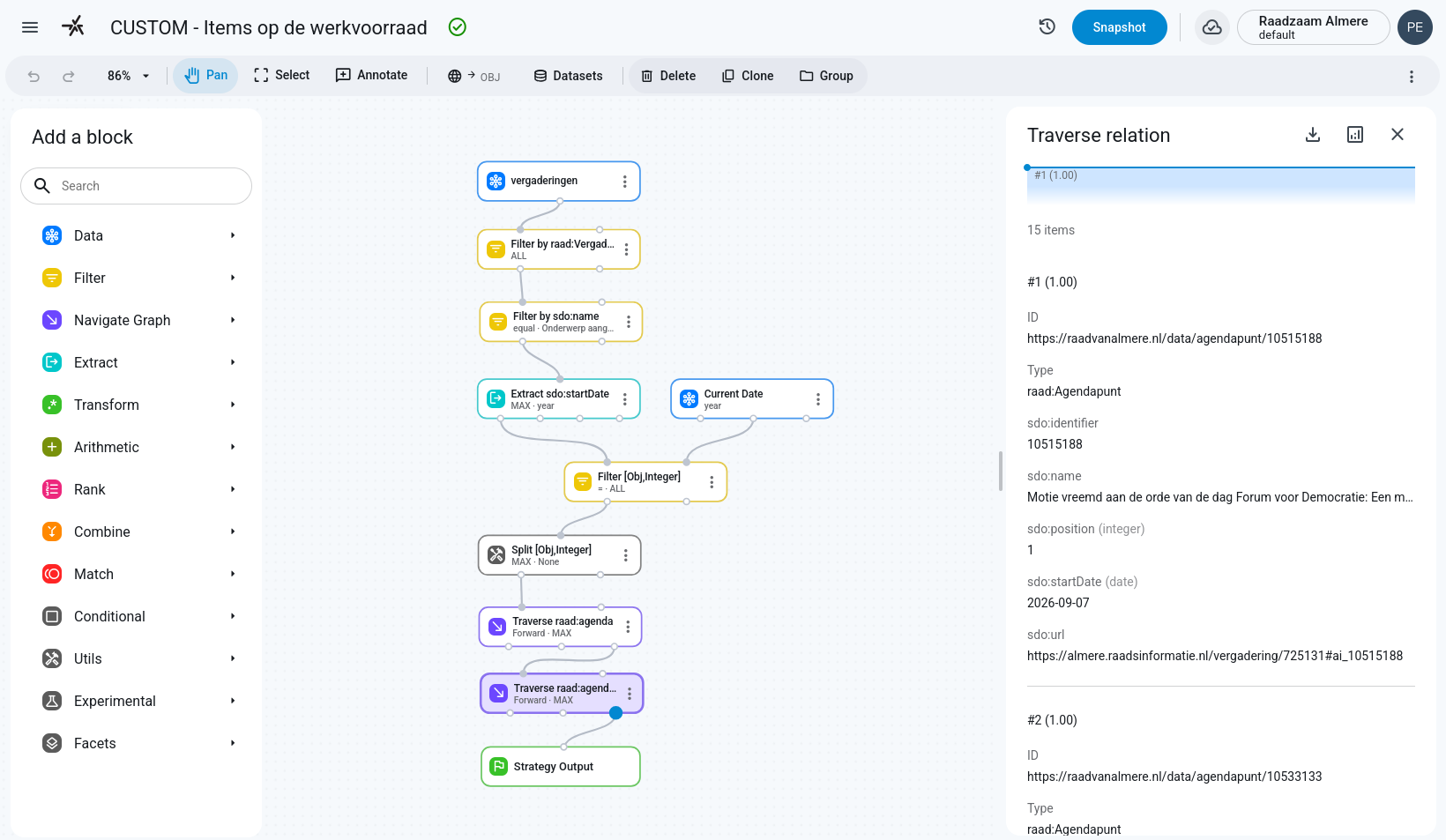Viewport: 1446px width, 840px height.
Task: Click the cloud sync status icon
Action: tap(1212, 27)
